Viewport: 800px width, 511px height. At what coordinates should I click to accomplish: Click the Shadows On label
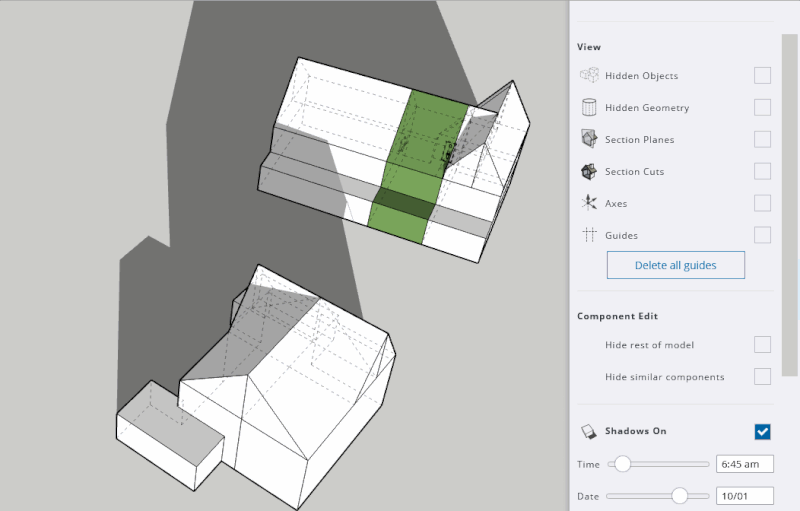636,431
